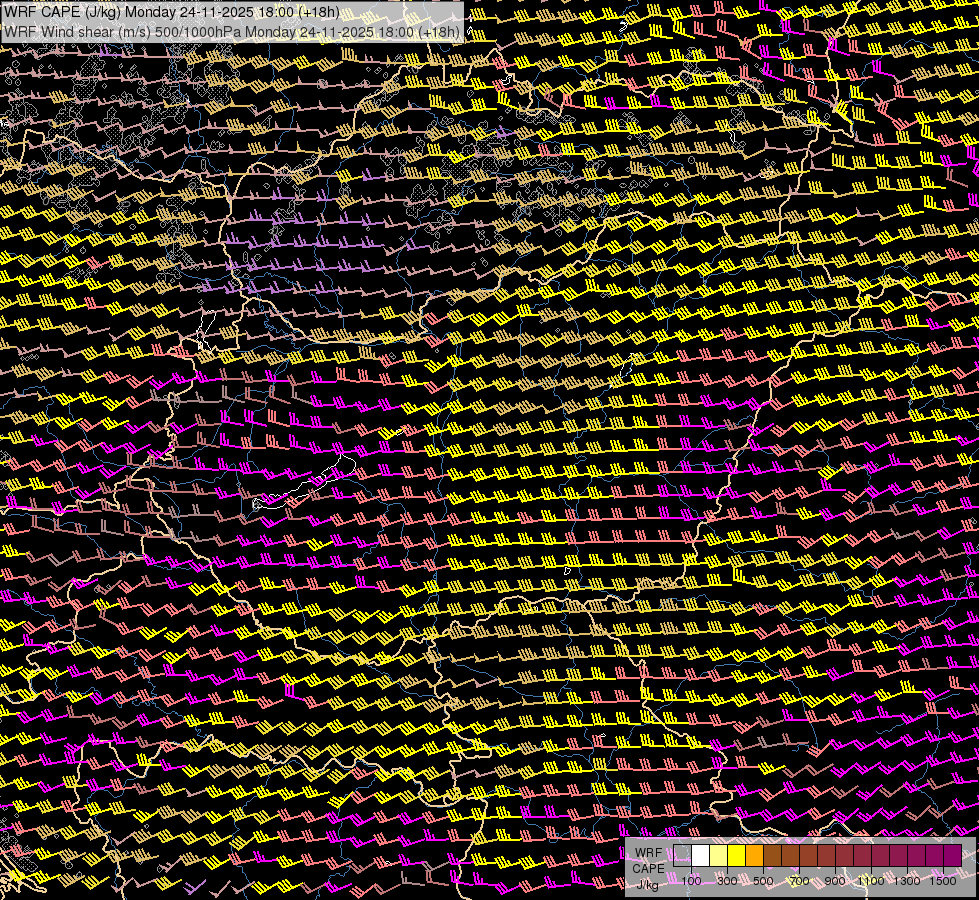Click the 1500 label on the legend
The width and height of the screenshot is (979, 900).
[x=943, y=881]
